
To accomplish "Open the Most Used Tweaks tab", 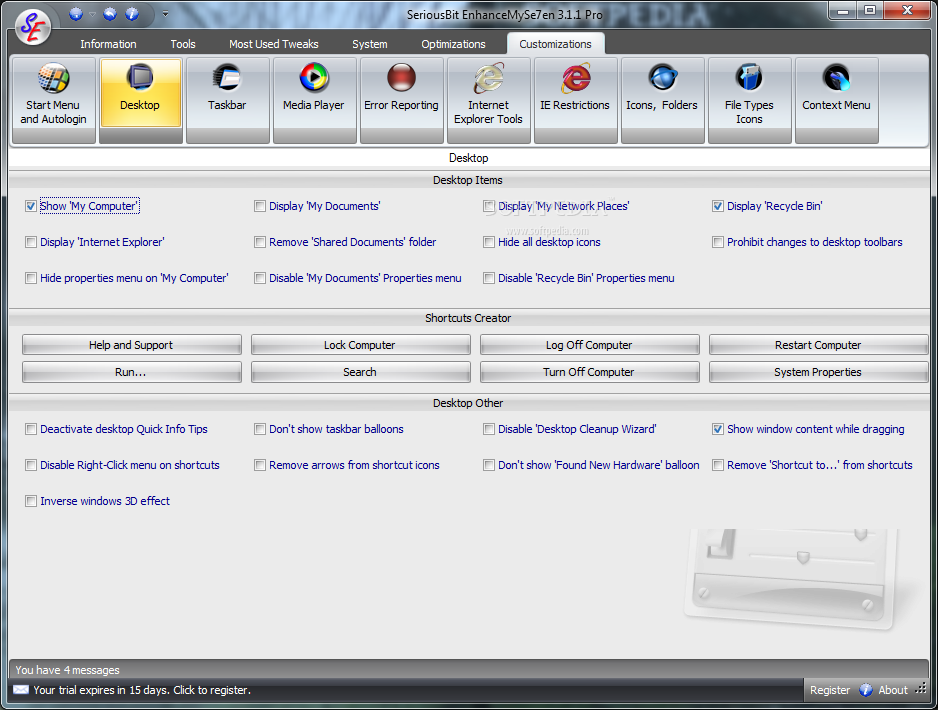I will [x=273, y=44].
